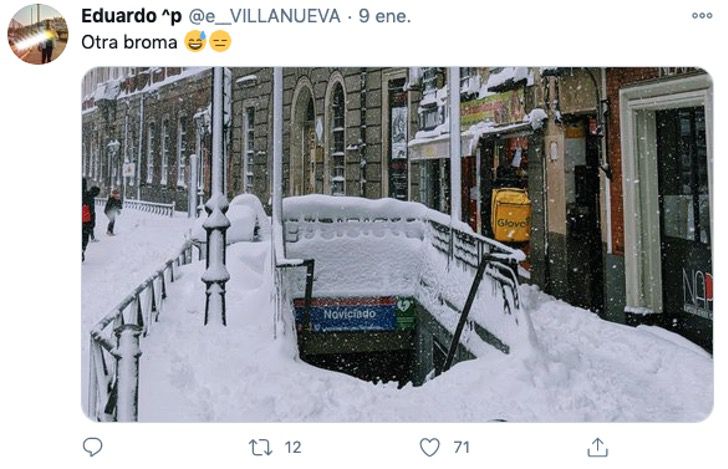The width and height of the screenshot is (728, 469).
Task: Click the snow-covered lamp post in photo
Action: tap(216, 197)
